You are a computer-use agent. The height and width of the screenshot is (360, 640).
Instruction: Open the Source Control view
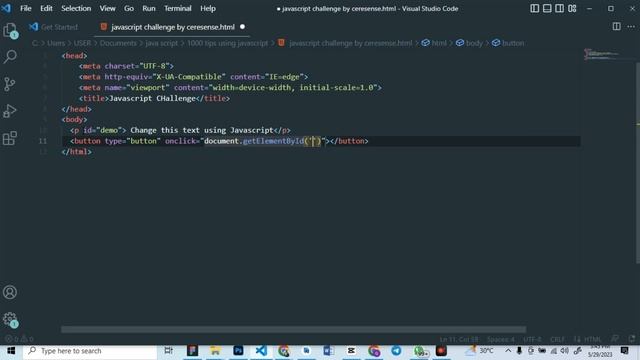10,84
